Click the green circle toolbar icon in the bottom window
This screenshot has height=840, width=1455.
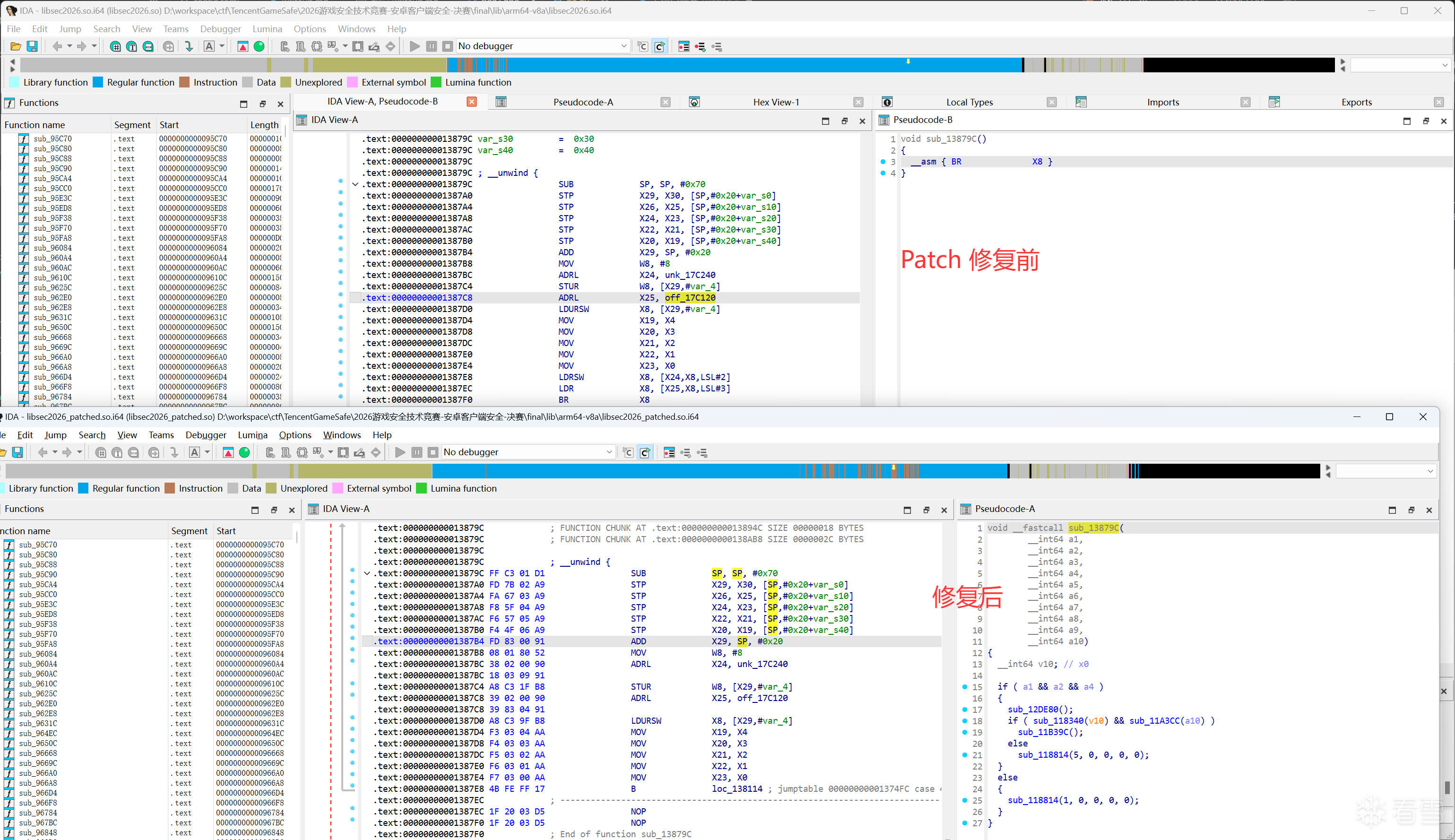244,453
